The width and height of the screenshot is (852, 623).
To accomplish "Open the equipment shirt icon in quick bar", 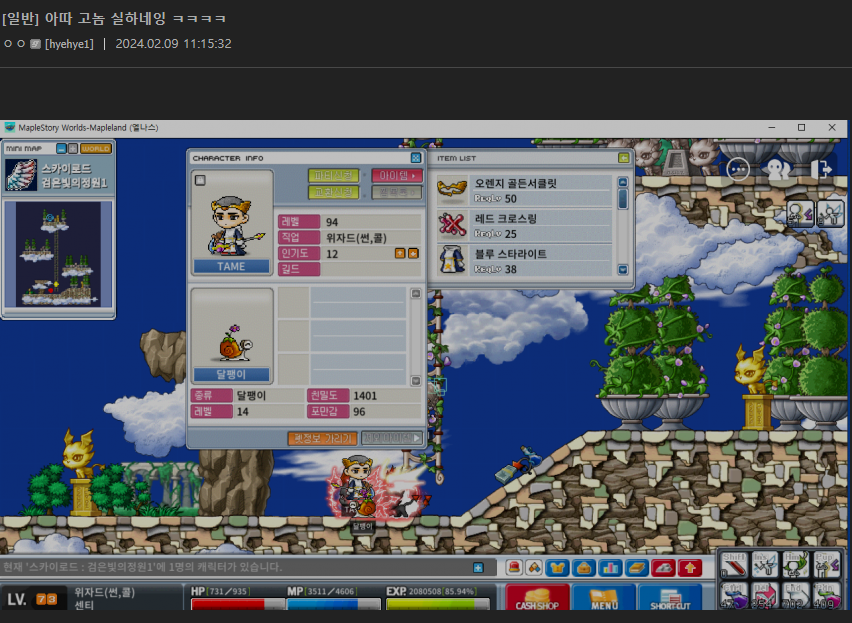I will coord(558,568).
